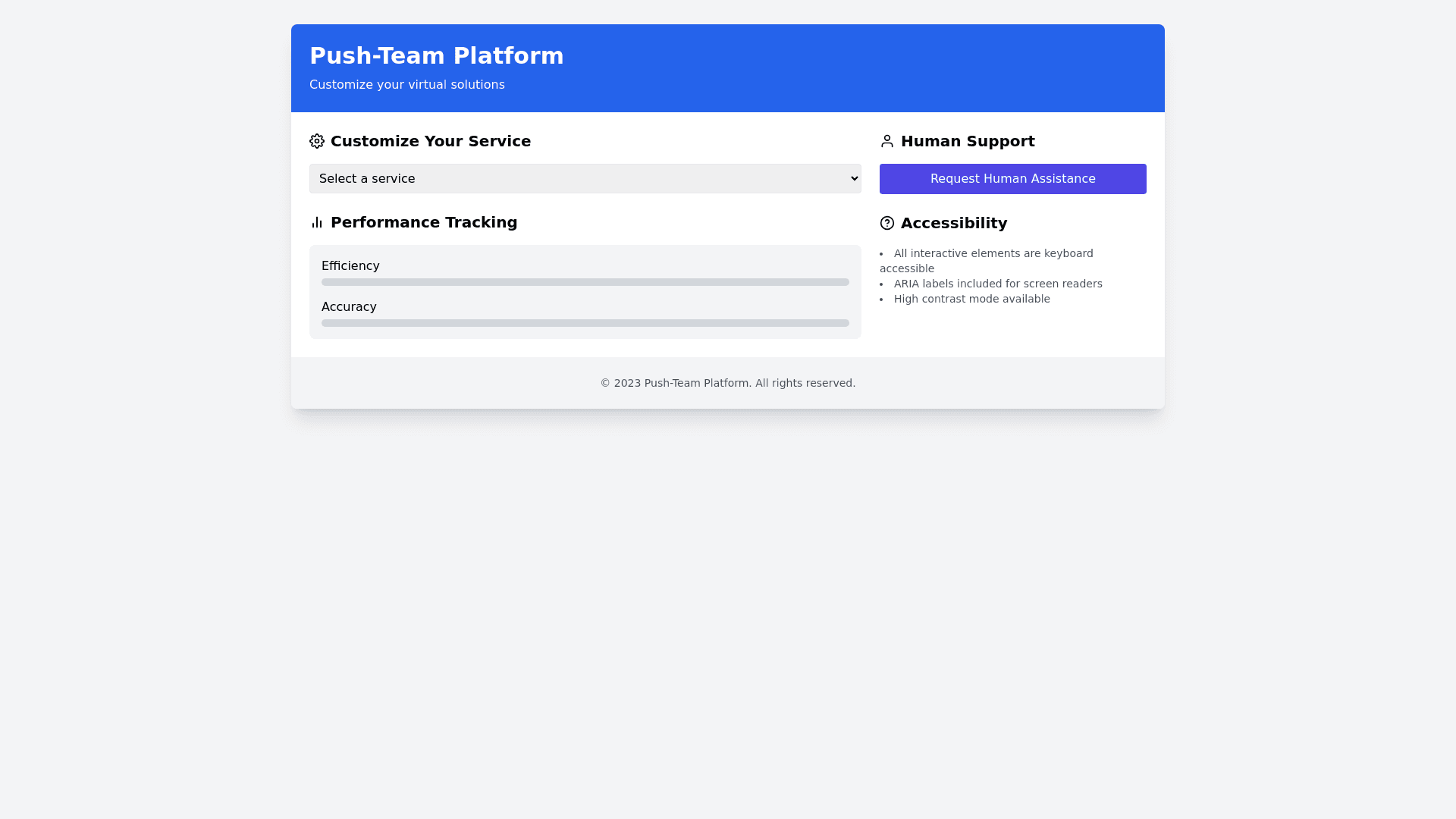Viewport: 1456px width, 819px height.
Task: Click the Customize your virtual solutions subtitle
Action: point(406,85)
